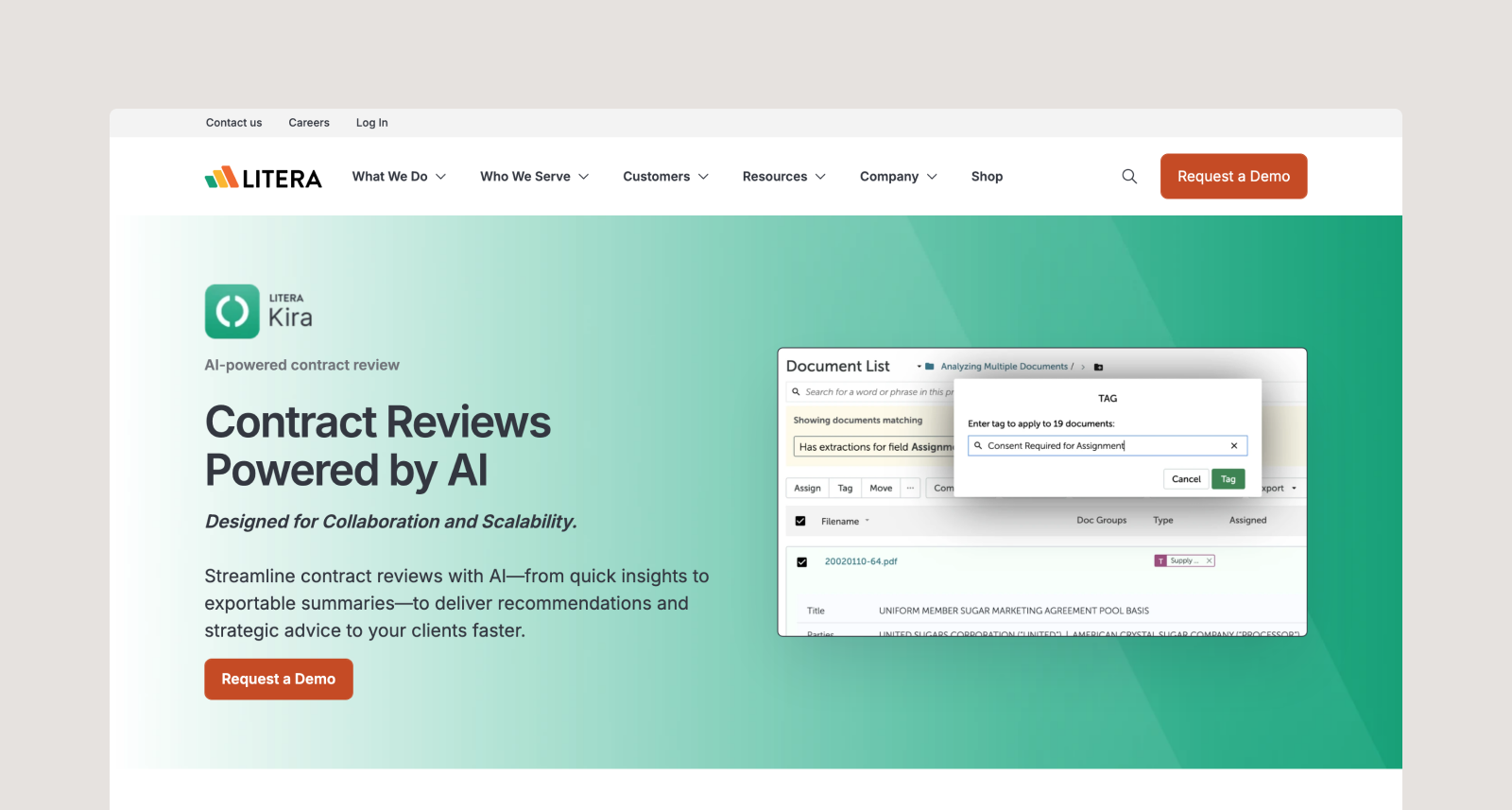The width and height of the screenshot is (1512, 810).
Task: Open the Careers link
Action: pos(309,123)
